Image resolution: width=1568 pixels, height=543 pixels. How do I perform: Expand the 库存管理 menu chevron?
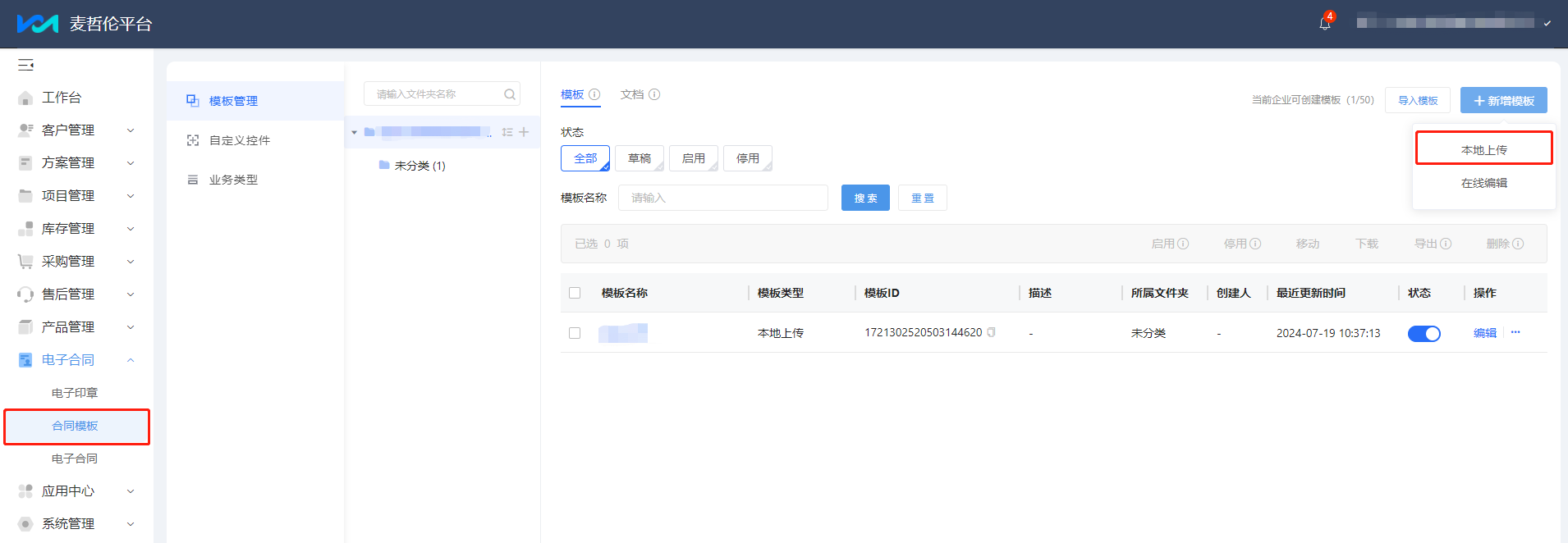131,229
